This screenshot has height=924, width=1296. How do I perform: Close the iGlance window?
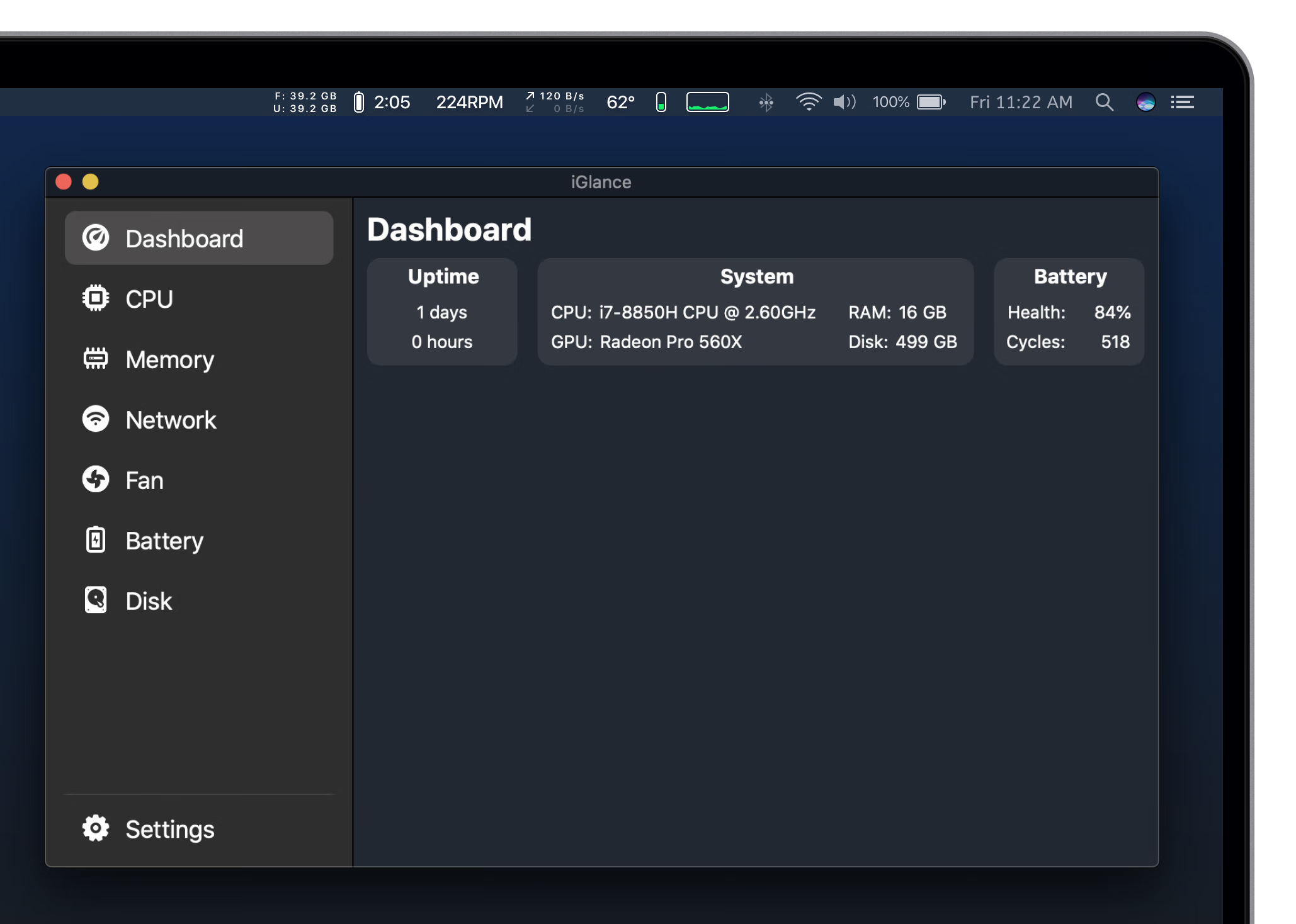[64, 182]
